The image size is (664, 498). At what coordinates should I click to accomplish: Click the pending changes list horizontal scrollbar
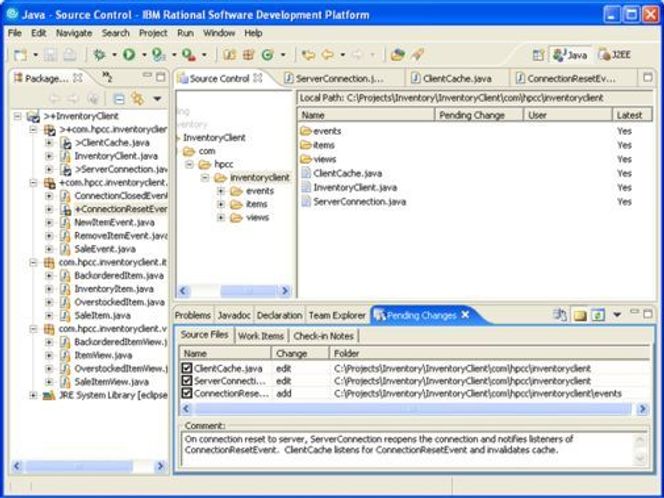coord(415,409)
